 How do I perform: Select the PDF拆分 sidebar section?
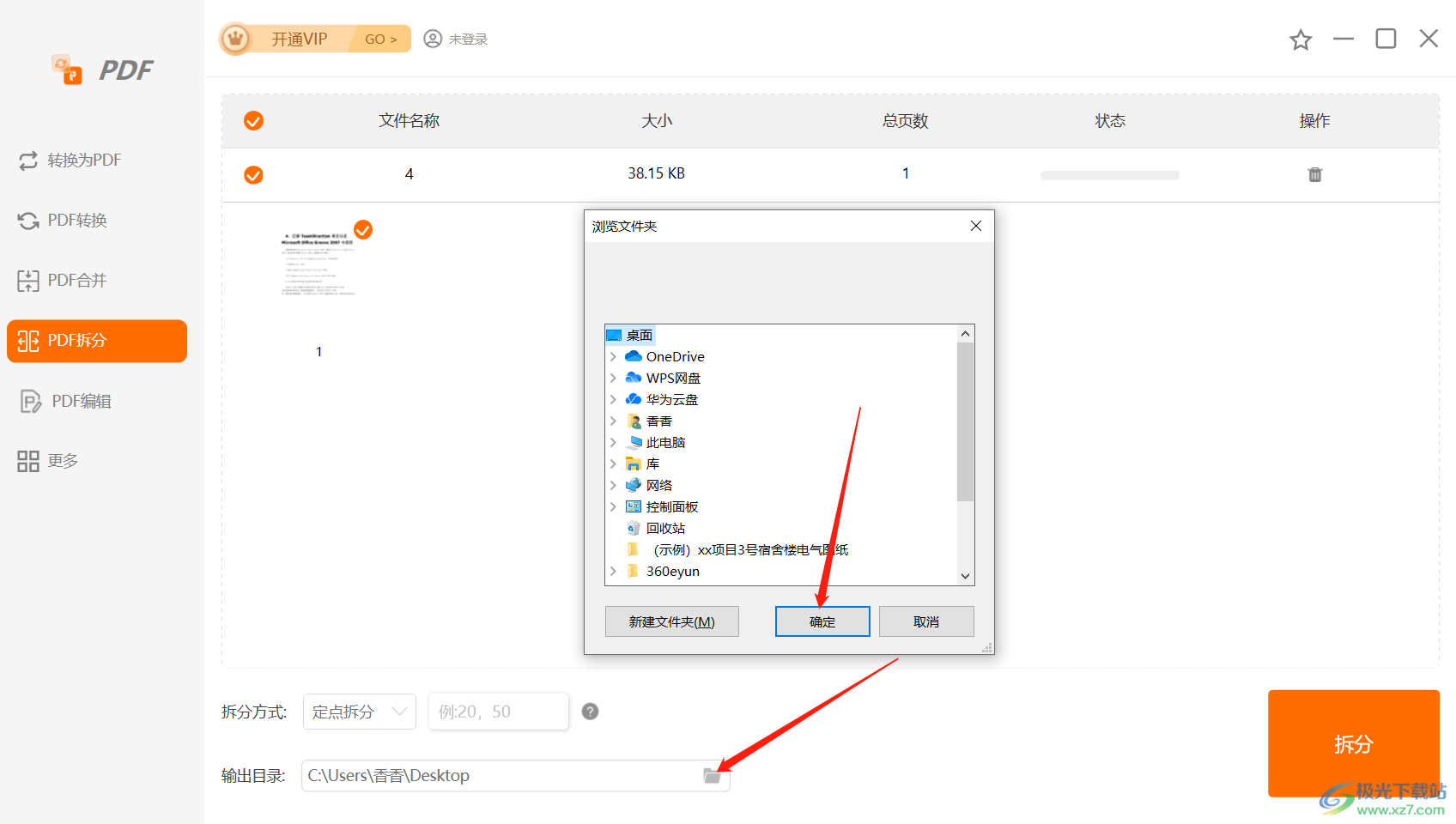coord(97,341)
